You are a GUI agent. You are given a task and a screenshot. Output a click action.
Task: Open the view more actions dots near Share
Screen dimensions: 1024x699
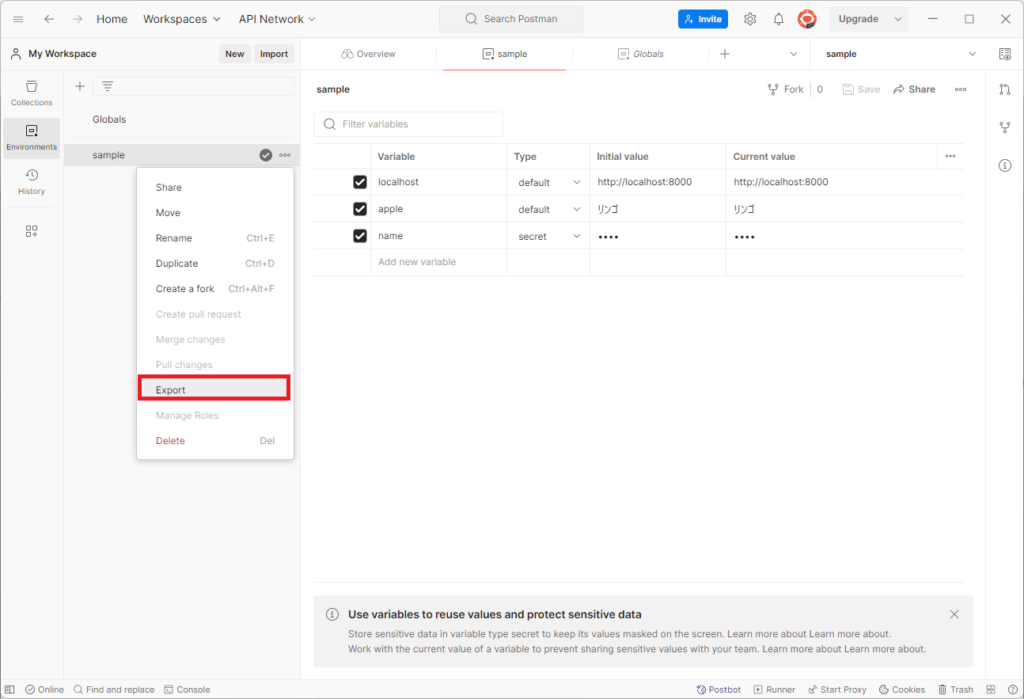point(960,89)
